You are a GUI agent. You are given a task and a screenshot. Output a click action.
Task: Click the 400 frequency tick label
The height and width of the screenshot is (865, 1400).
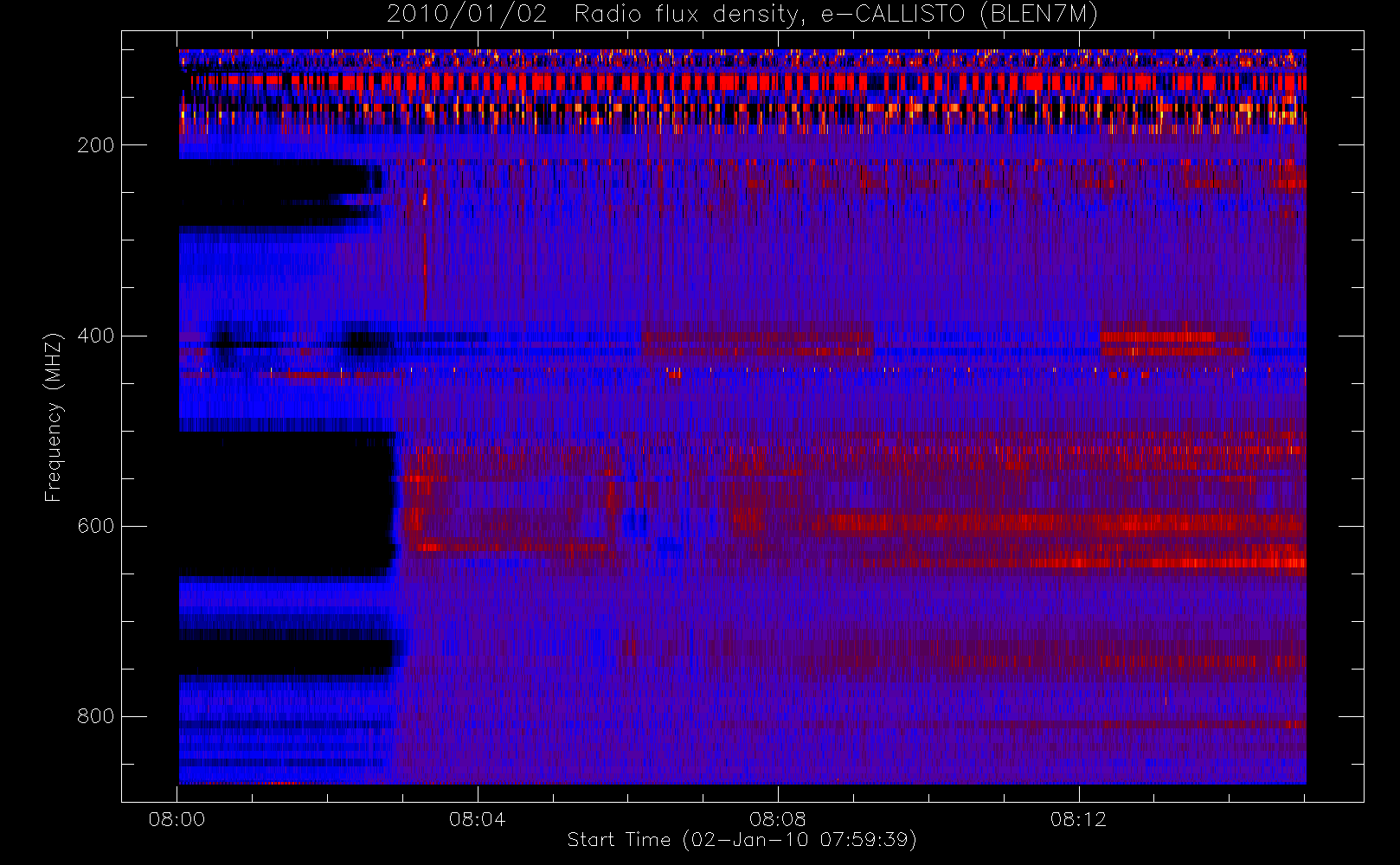tap(95, 336)
